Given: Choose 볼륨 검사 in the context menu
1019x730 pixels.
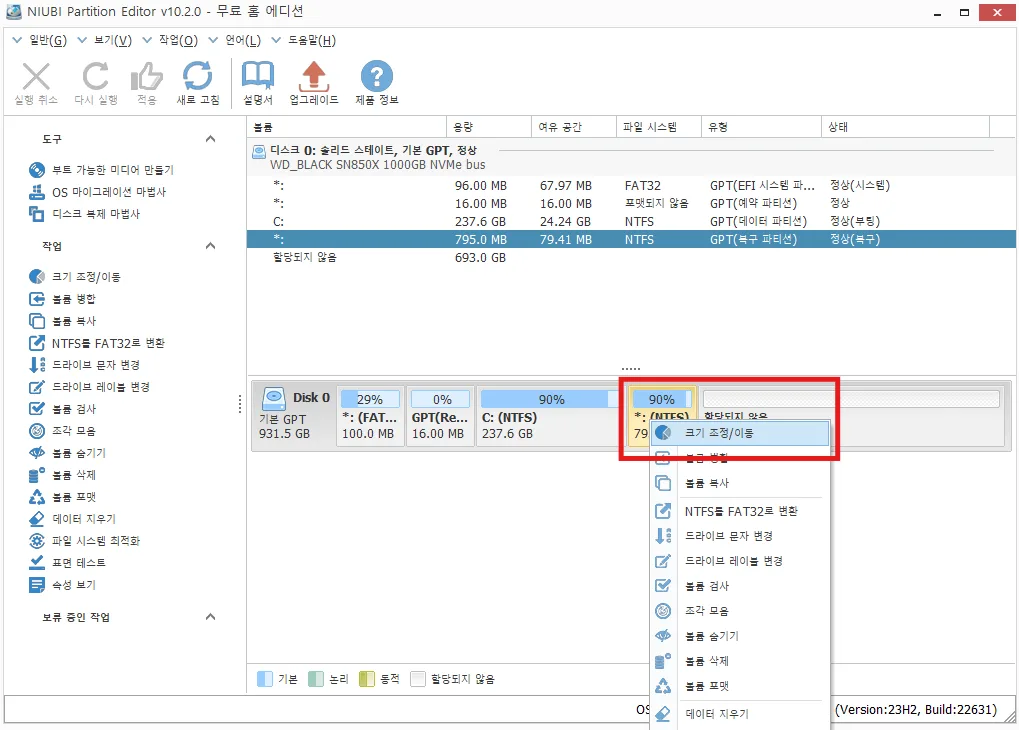Looking at the screenshot, I should click(x=740, y=586).
